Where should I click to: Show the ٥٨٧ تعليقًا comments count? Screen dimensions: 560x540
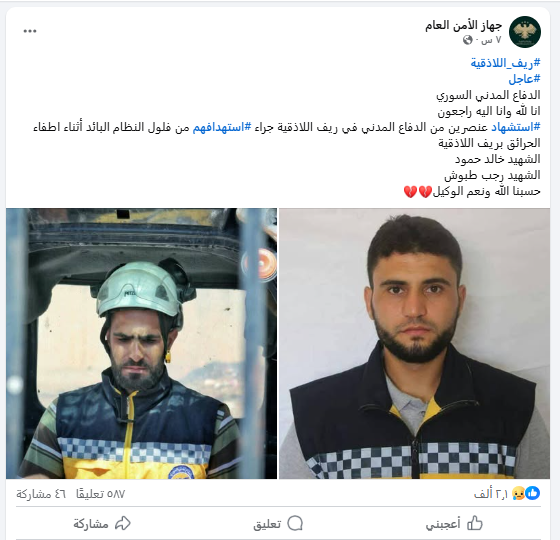[100, 494]
